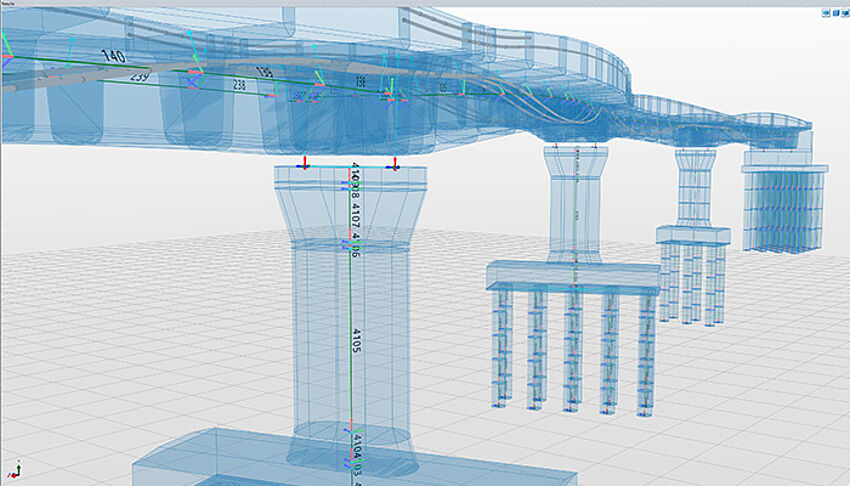850x486 pixels.
Task: Click right red support marker atop main pier
Action: (395, 163)
